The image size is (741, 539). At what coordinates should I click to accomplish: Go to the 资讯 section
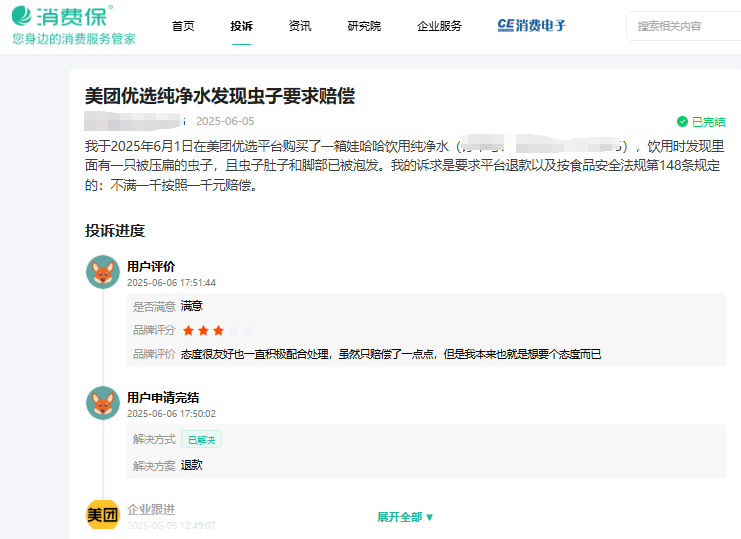(300, 26)
